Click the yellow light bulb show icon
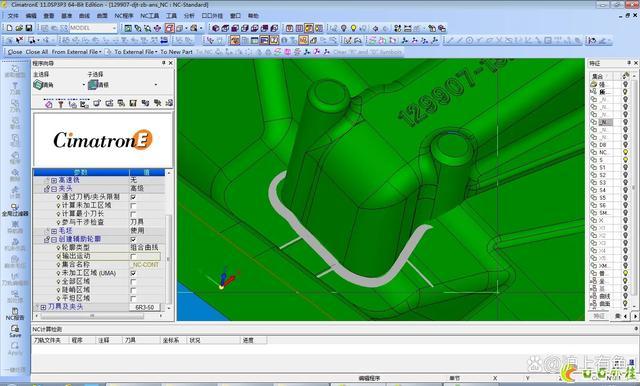640x386 pixels. [353, 28]
